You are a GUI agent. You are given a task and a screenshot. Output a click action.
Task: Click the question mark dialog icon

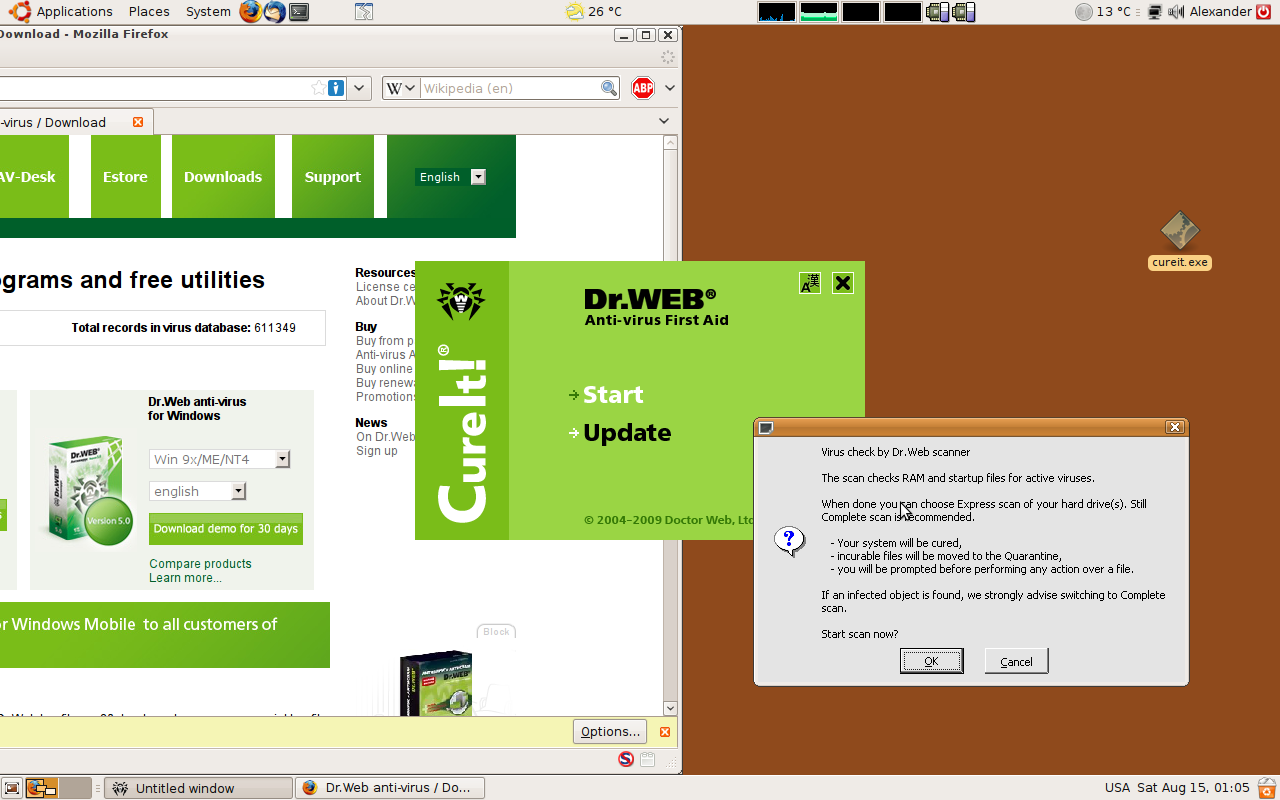789,542
